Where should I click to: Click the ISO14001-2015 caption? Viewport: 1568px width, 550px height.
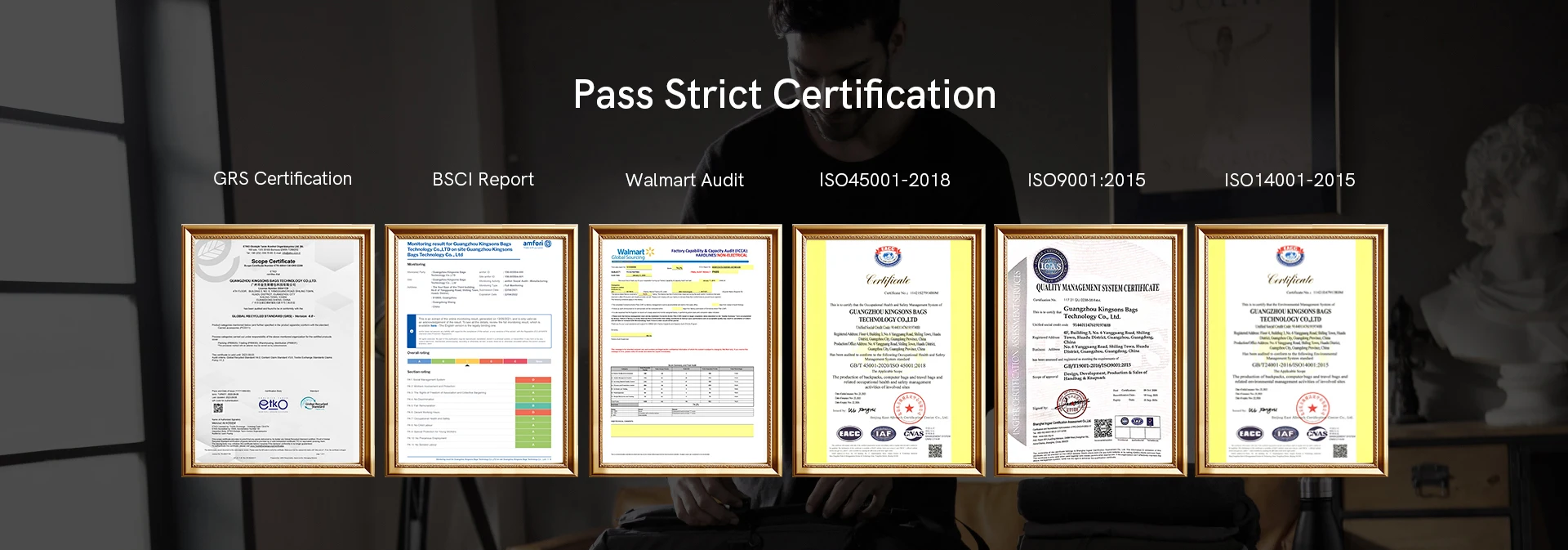1289,181
